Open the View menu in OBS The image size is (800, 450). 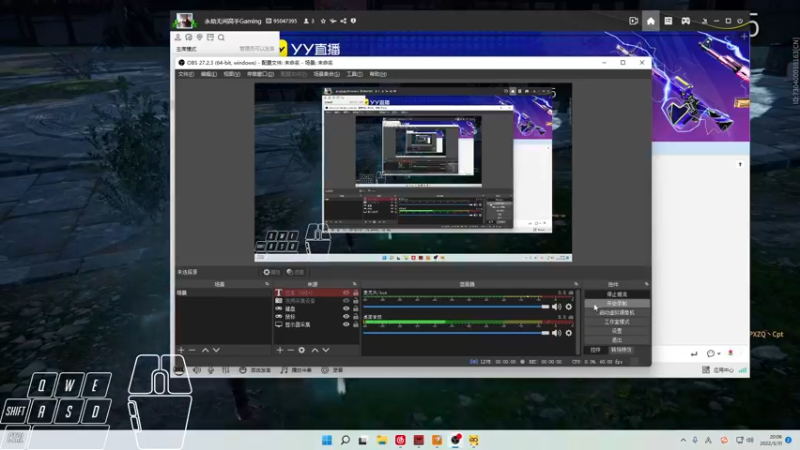pos(231,74)
